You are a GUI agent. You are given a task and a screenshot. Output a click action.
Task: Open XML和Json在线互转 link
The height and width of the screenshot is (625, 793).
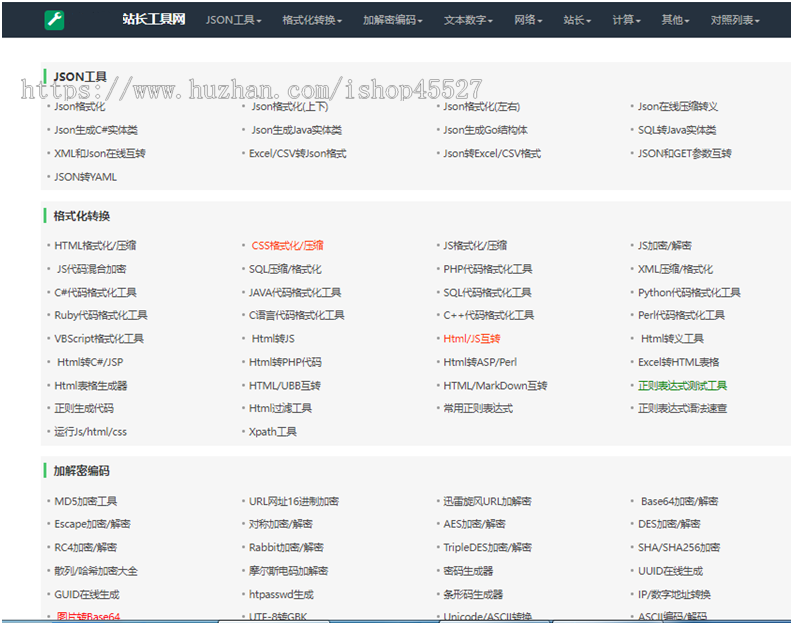(100, 153)
